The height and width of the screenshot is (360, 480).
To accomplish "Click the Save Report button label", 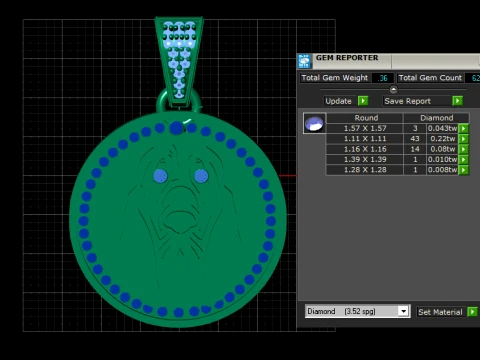I will 407,101.
